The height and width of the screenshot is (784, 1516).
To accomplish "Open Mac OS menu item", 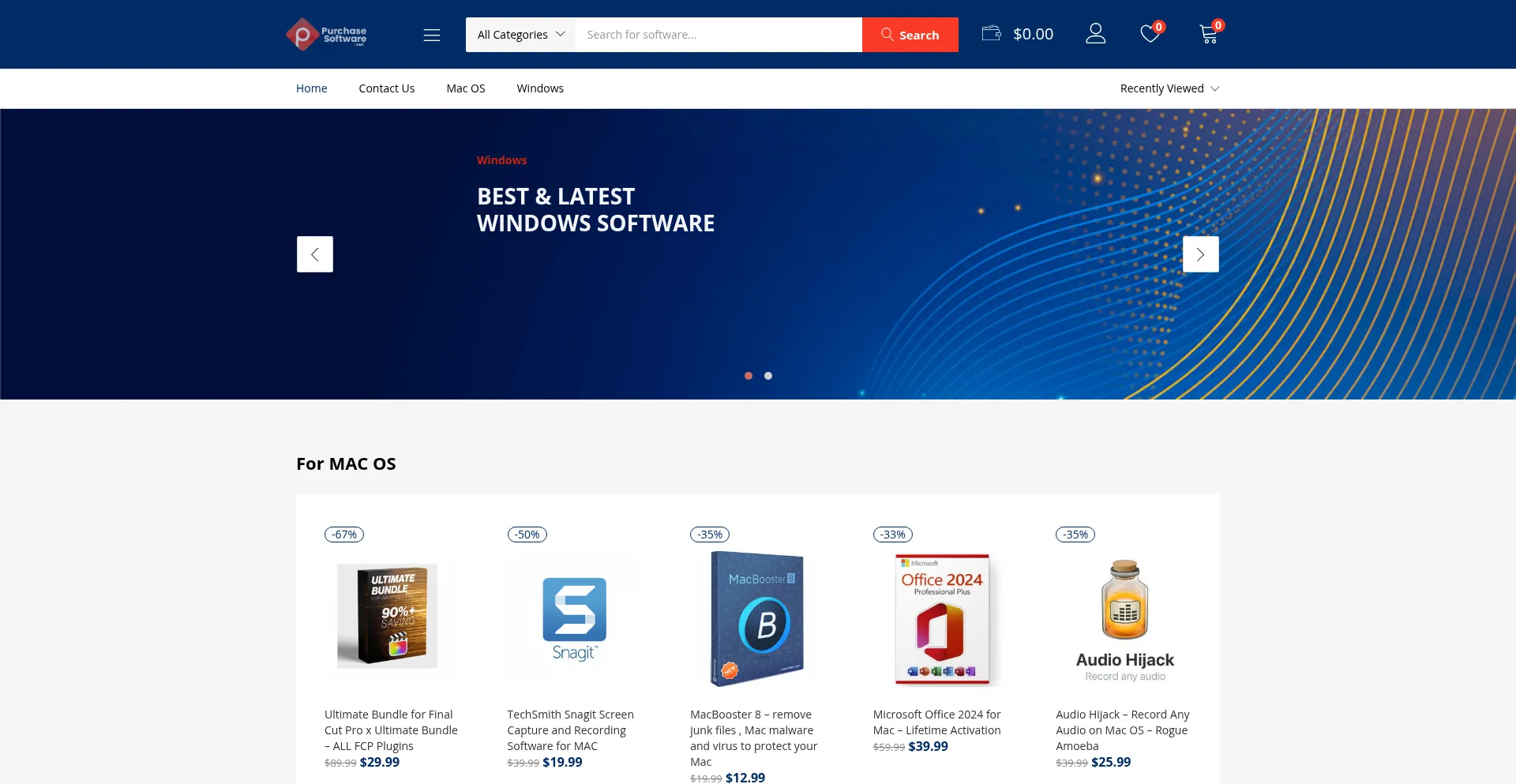I will (466, 88).
